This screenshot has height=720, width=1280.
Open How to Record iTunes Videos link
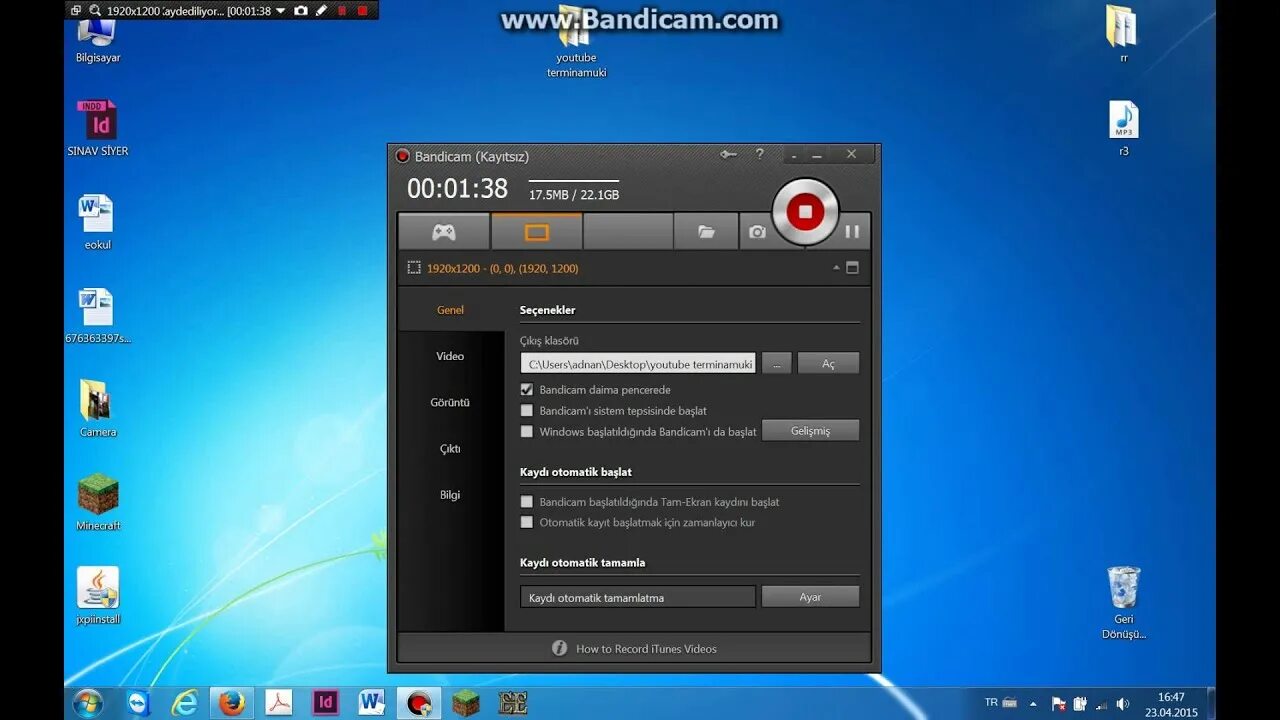(x=646, y=649)
